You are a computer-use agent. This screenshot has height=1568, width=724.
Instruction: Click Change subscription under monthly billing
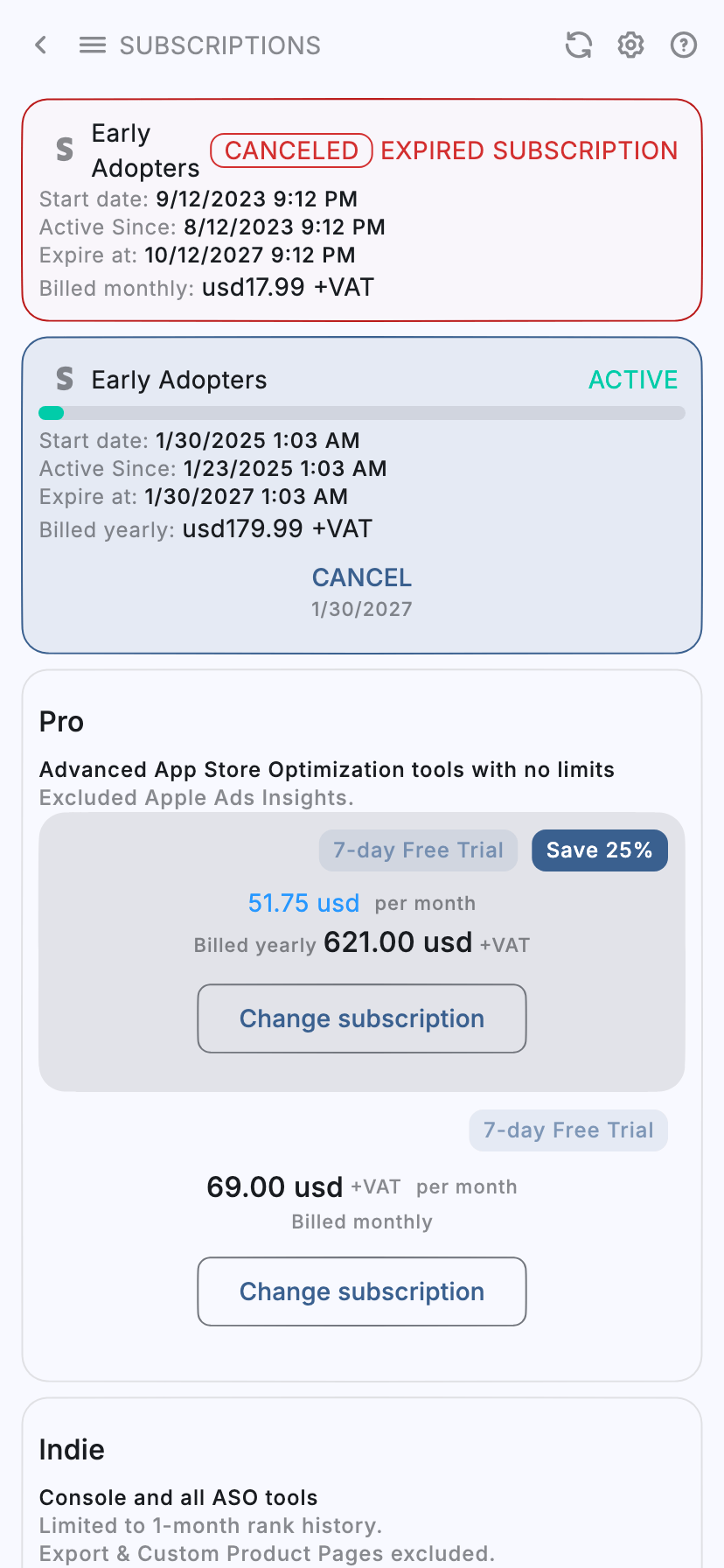click(361, 1291)
